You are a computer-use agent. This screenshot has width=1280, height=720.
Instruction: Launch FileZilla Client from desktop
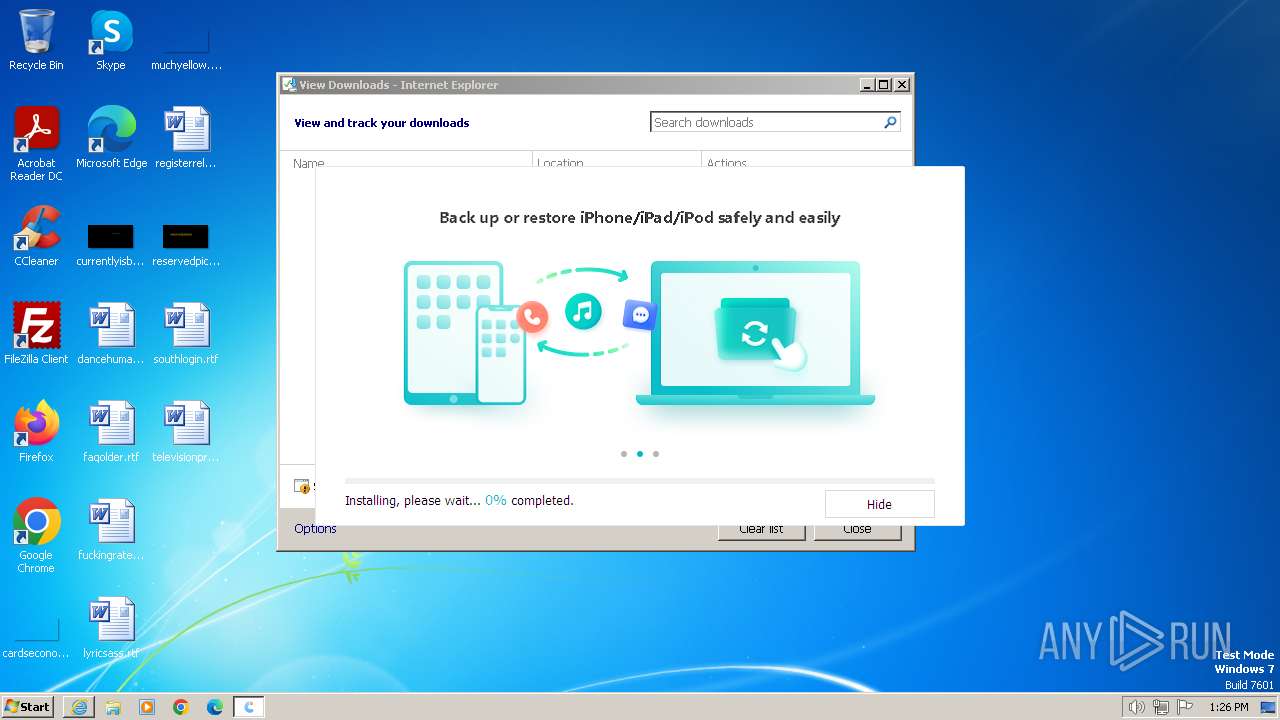(x=36, y=333)
